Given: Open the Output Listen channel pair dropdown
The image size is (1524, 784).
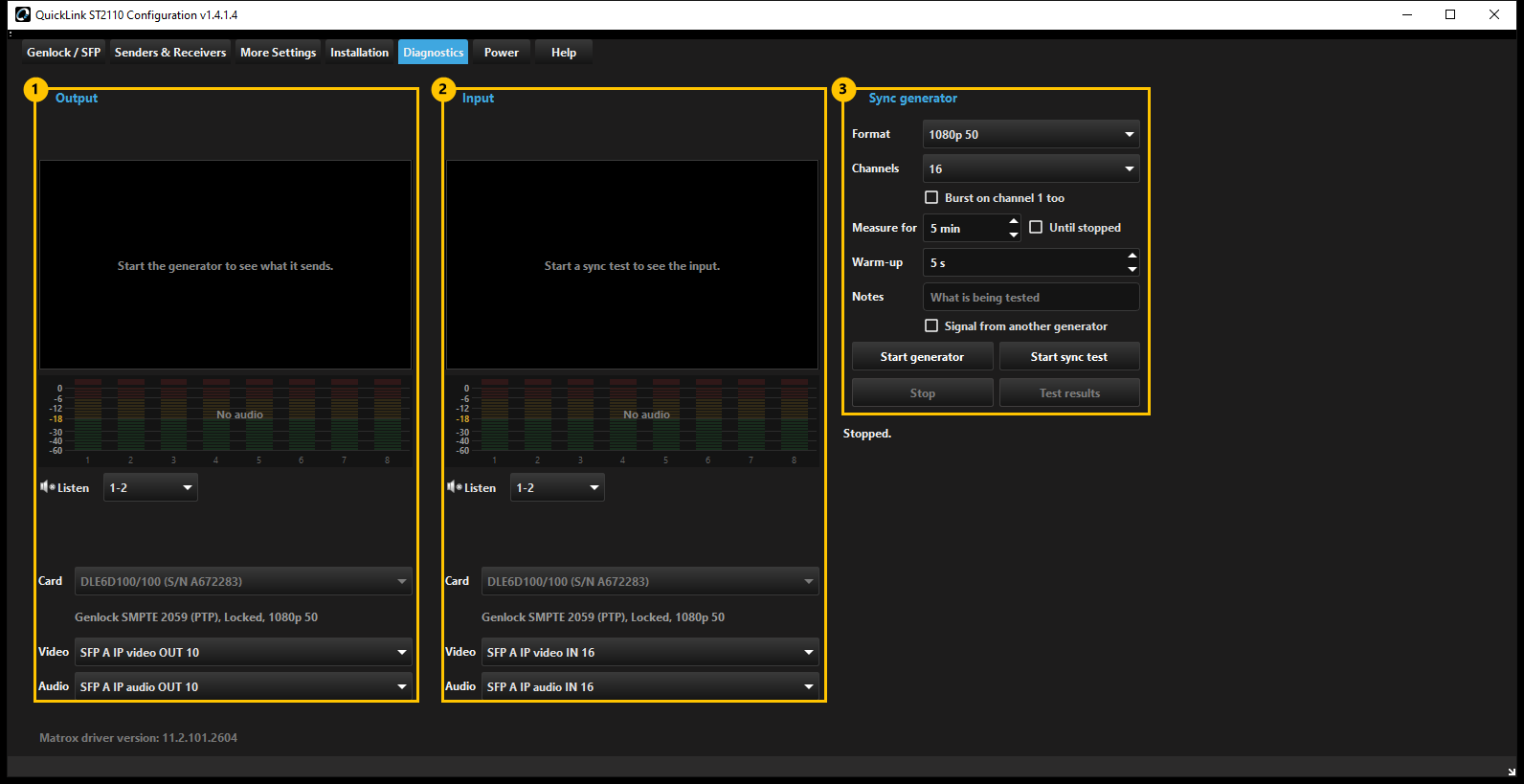Looking at the screenshot, I should click(150, 487).
